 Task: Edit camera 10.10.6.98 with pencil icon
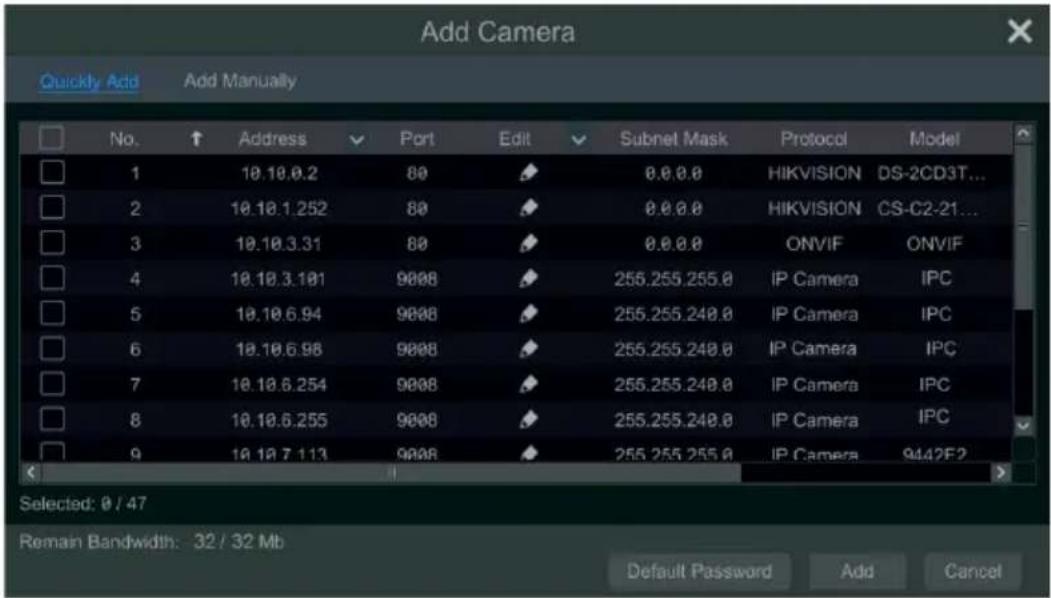tap(528, 349)
